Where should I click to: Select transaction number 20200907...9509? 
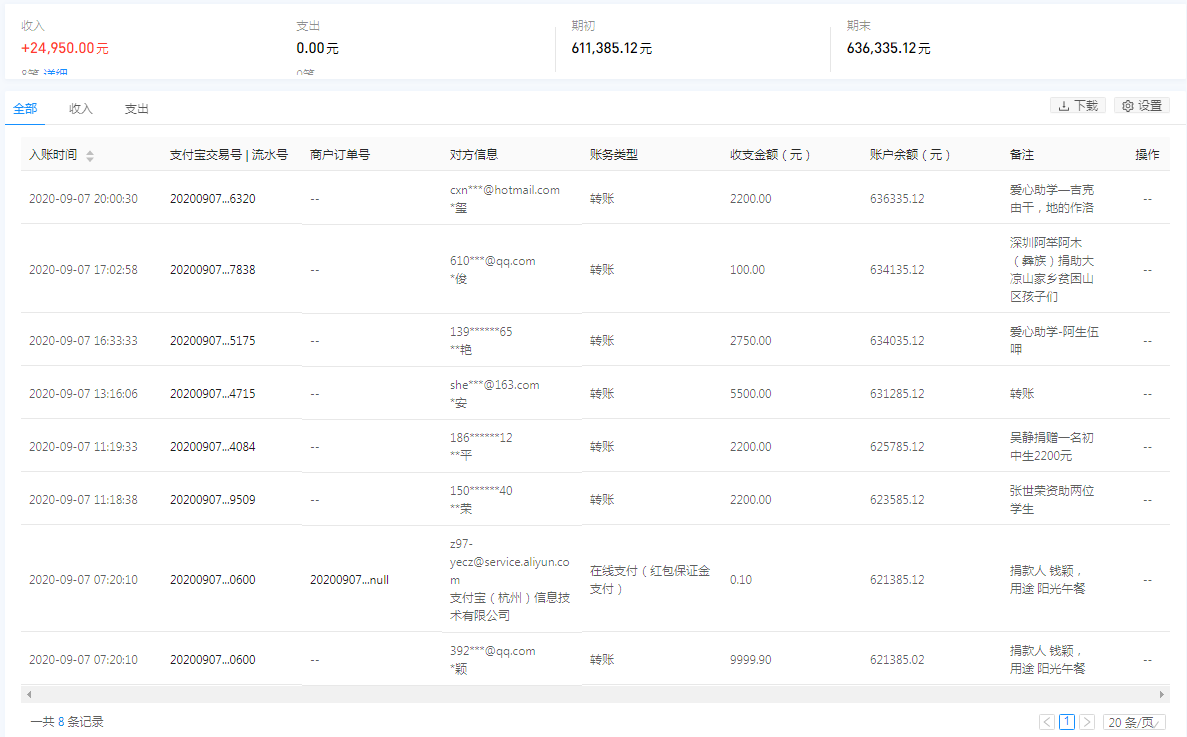[213, 499]
